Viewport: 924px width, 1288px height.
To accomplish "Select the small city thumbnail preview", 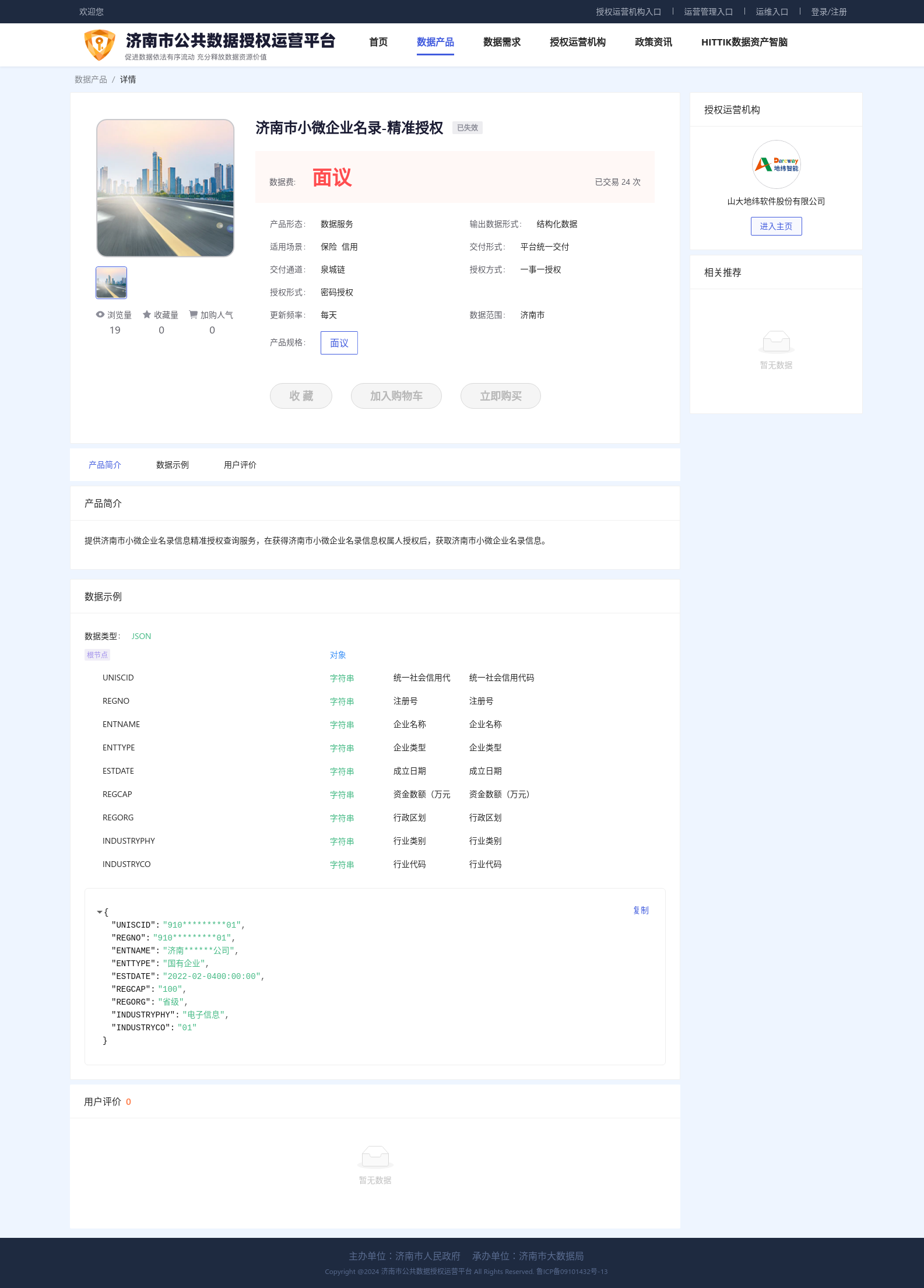I will tap(111, 282).
